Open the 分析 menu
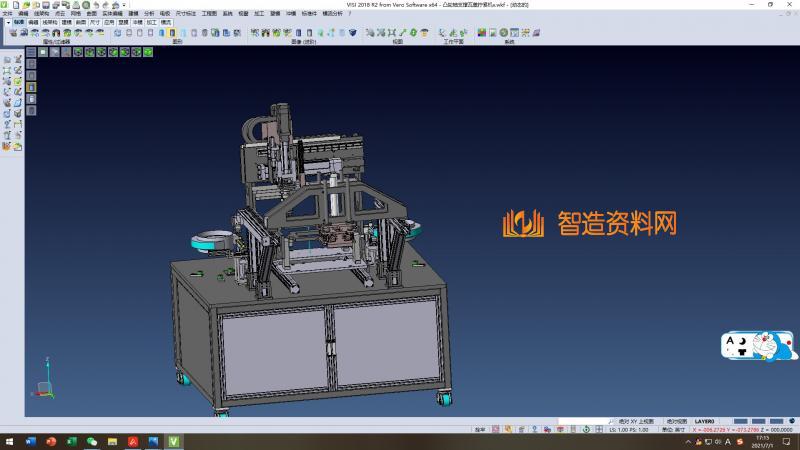 pyautogui.click(x=149, y=13)
